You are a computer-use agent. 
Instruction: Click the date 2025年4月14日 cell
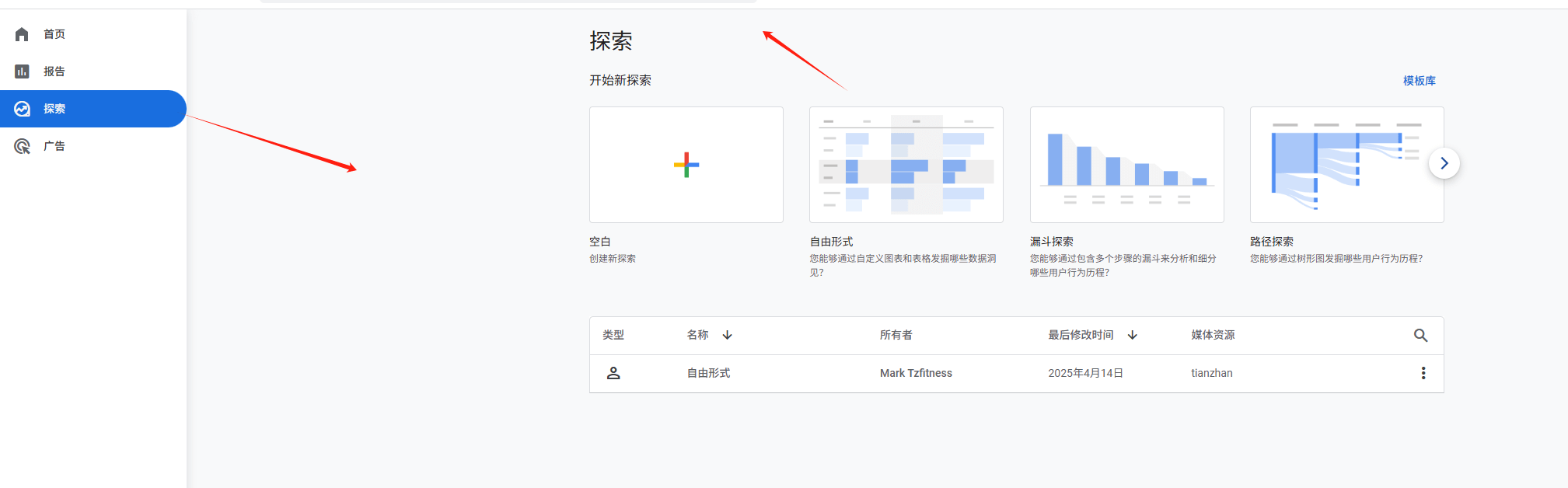[x=1085, y=373]
